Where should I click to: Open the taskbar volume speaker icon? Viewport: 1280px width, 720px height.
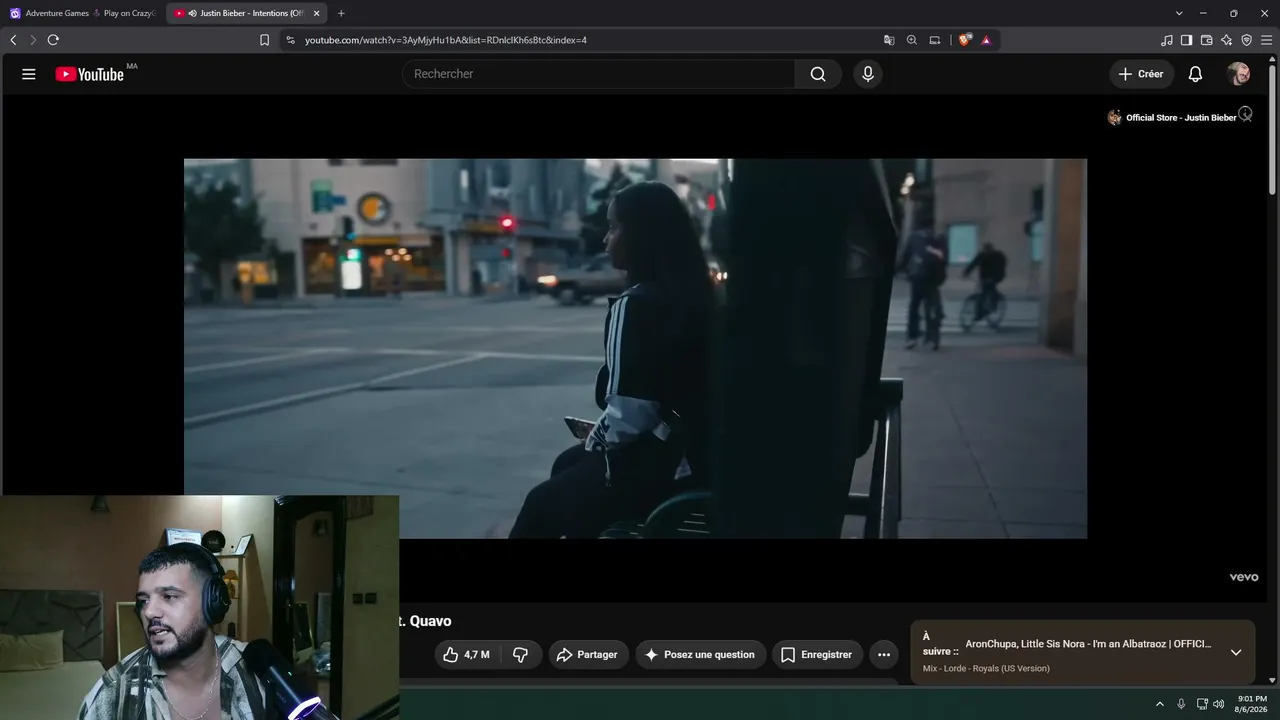click(1218, 704)
